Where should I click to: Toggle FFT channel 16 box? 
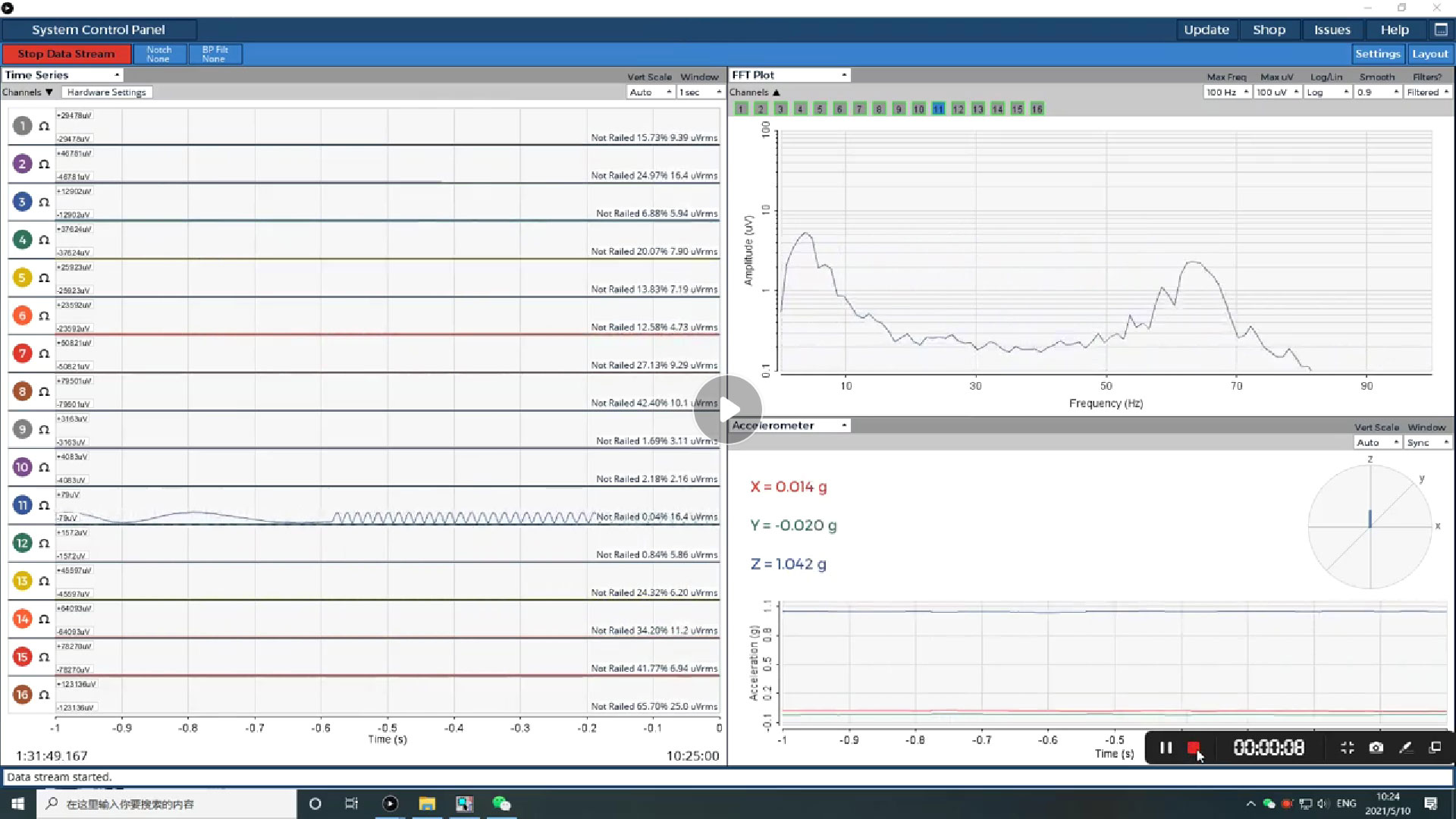pyautogui.click(x=1037, y=109)
